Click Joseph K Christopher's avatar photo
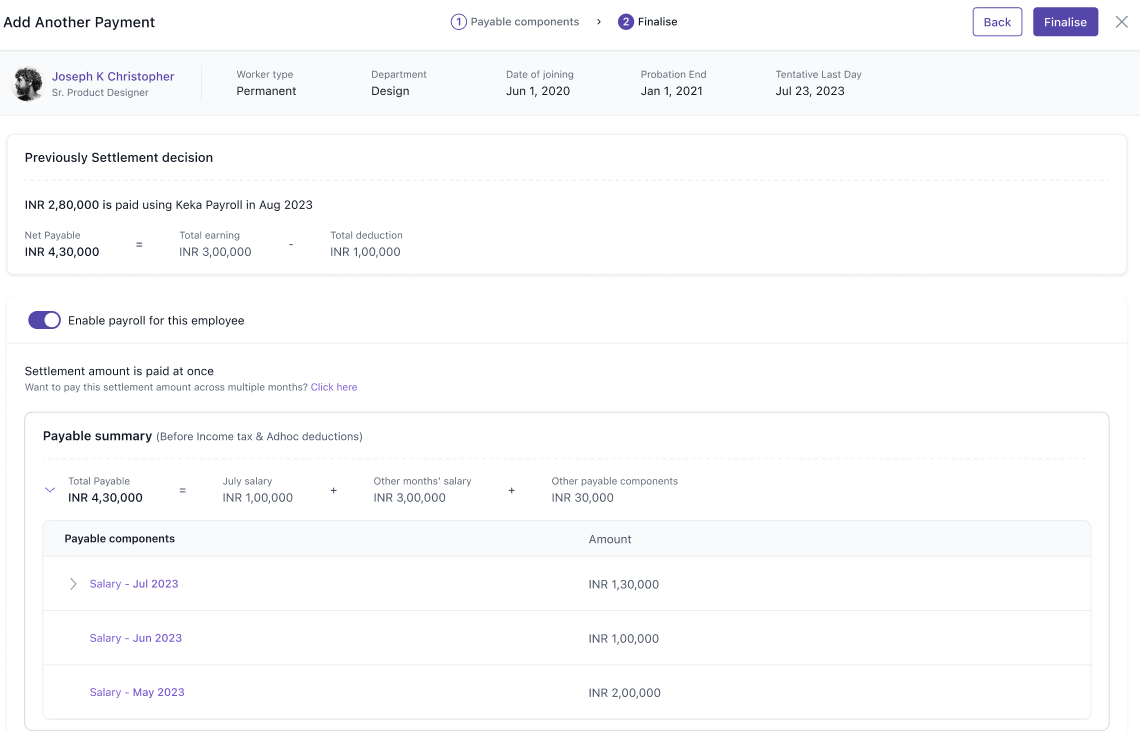 click(28, 84)
